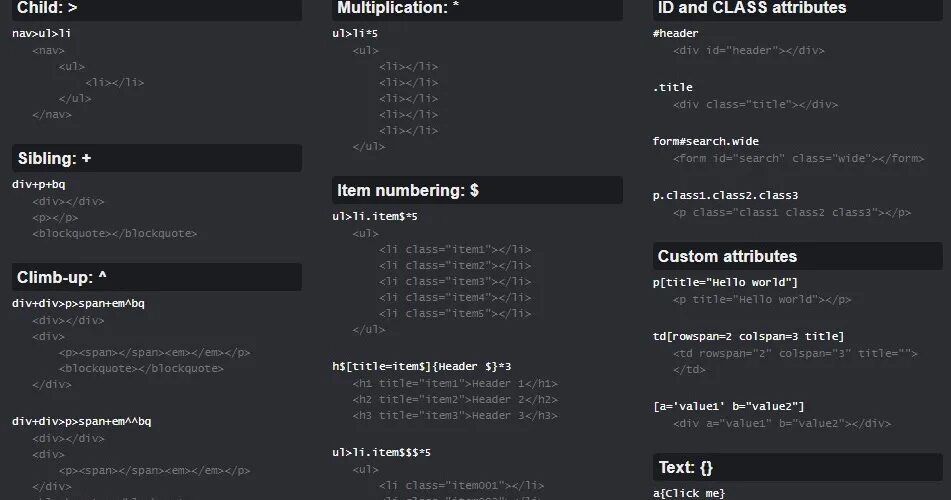Viewport: 951px width, 500px height.
Task: Select the #header abbreviation
Action: click(675, 33)
